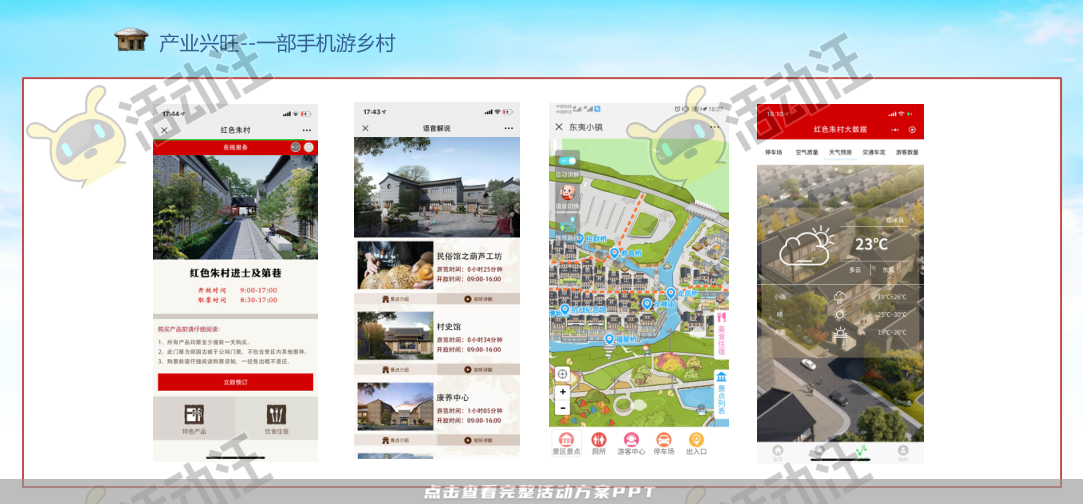Open the 美食住宿 pink side panel

click(x=721, y=330)
